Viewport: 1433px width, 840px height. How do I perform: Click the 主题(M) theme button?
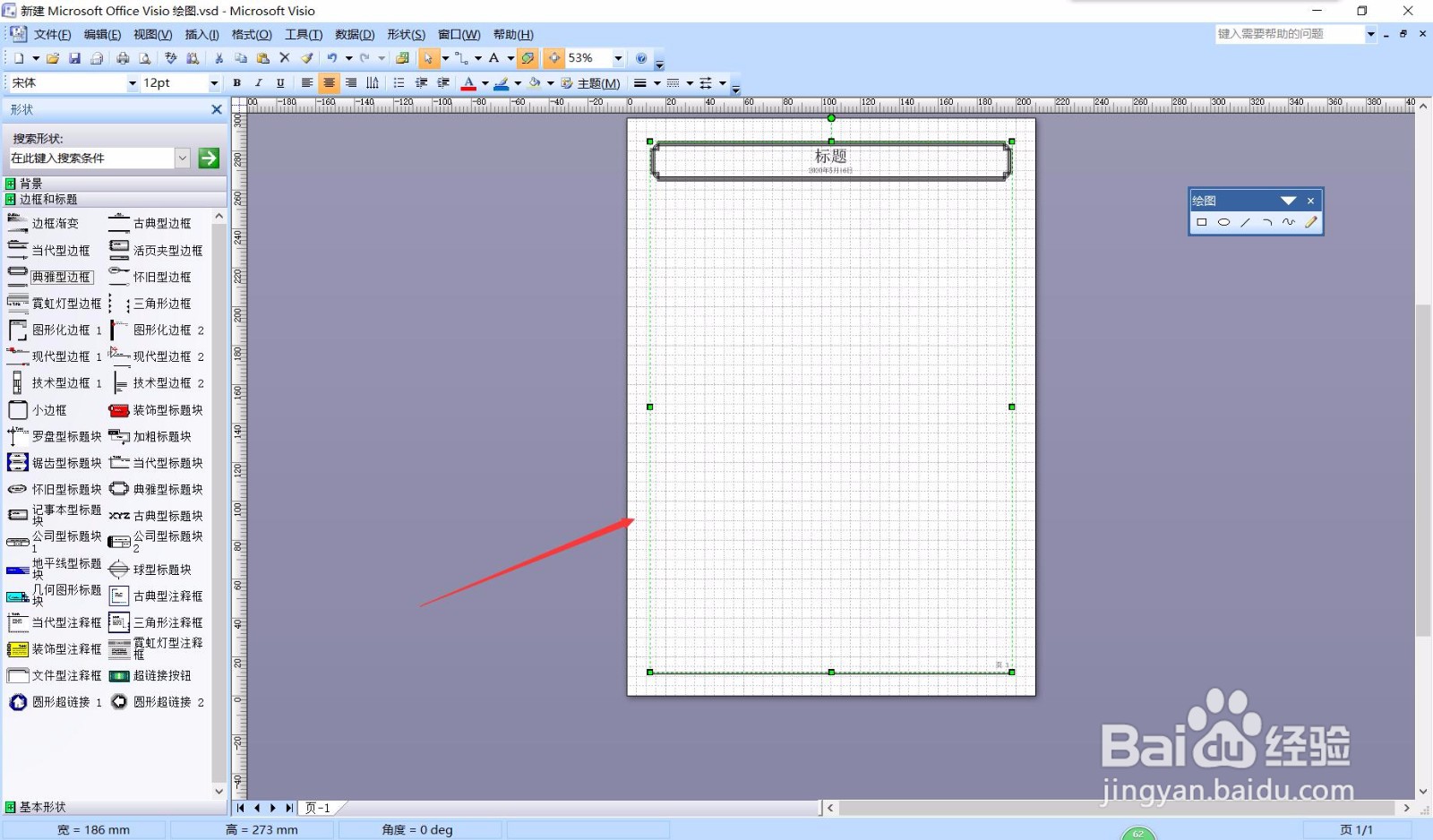point(591,83)
